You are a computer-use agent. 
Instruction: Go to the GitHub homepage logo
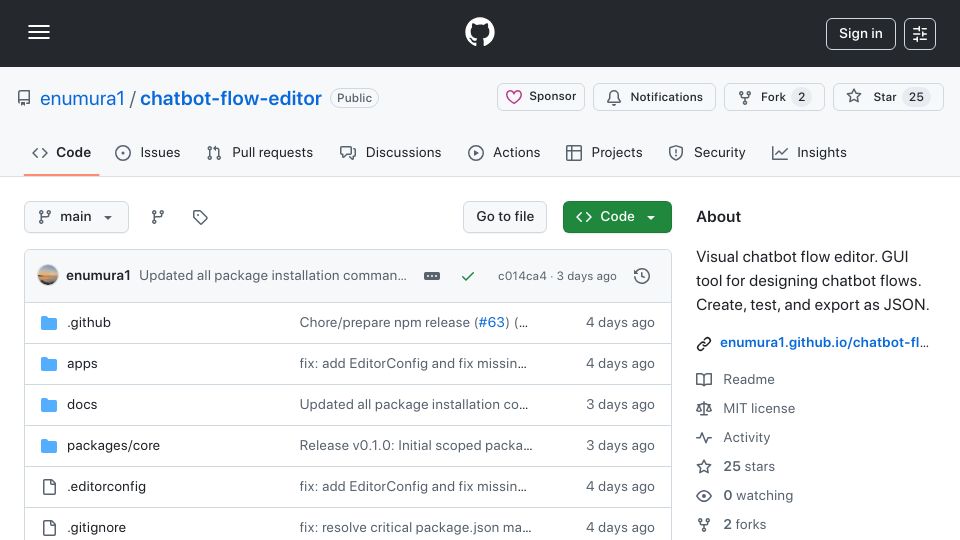(x=479, y=32)
